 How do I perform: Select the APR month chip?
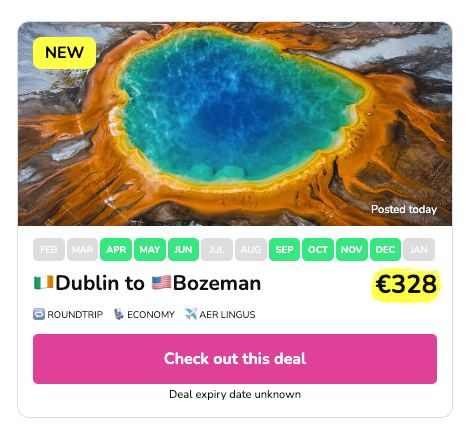pyautogui.click(x=116, y=249)
